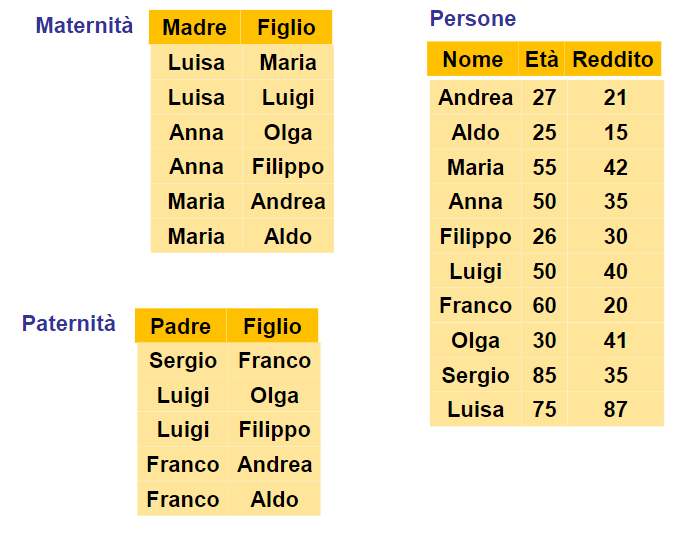Click Figlio header in the Paternità table
Screen dimensions: 676x534
click(x=272, y=327)
